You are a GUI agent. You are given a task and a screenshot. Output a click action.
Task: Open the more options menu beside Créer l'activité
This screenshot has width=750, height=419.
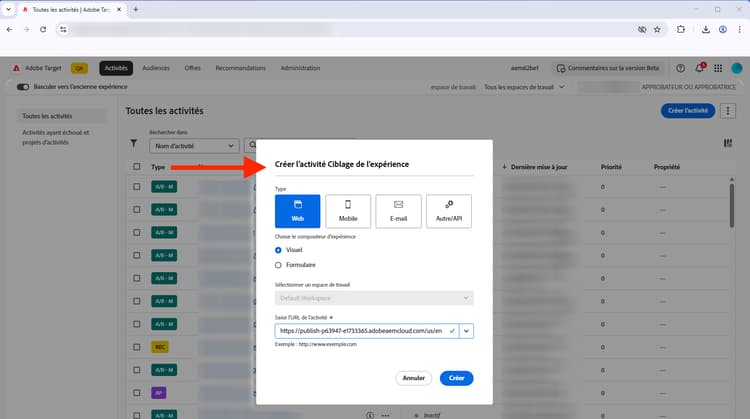[x=728, y=110]
